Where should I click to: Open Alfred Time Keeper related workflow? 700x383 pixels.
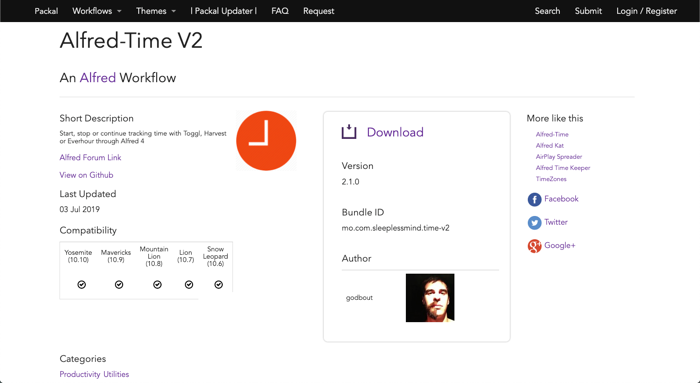(x=563, y=167)
